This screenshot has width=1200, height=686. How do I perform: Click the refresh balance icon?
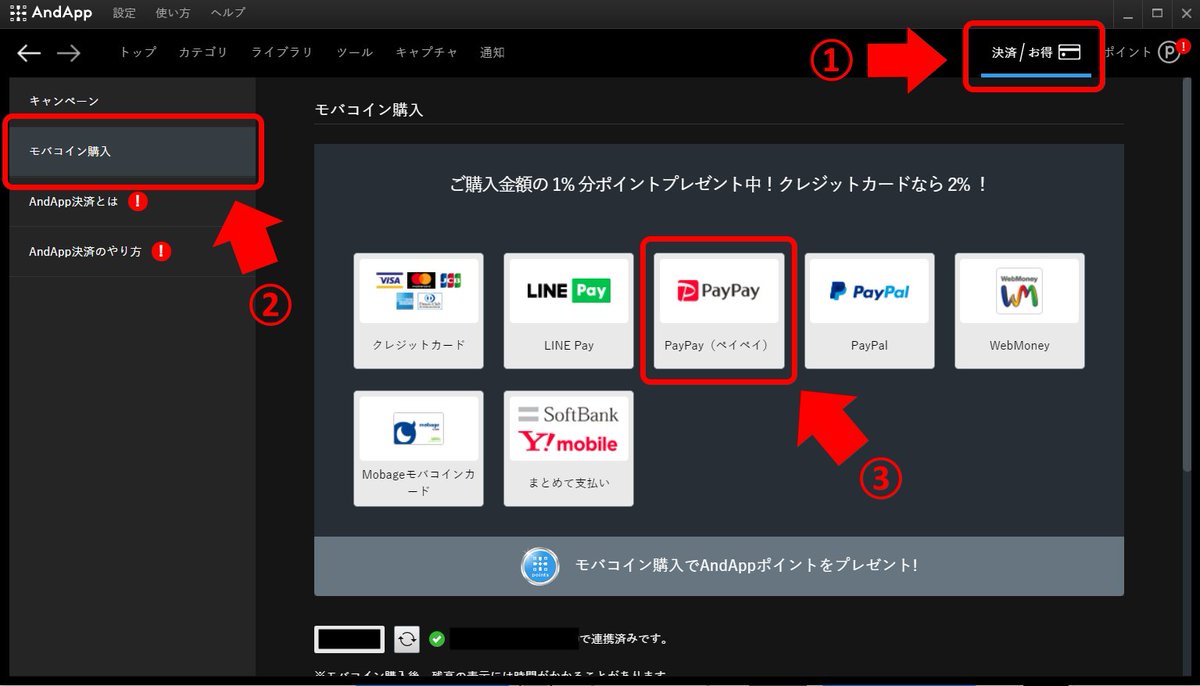pos(407,639)
